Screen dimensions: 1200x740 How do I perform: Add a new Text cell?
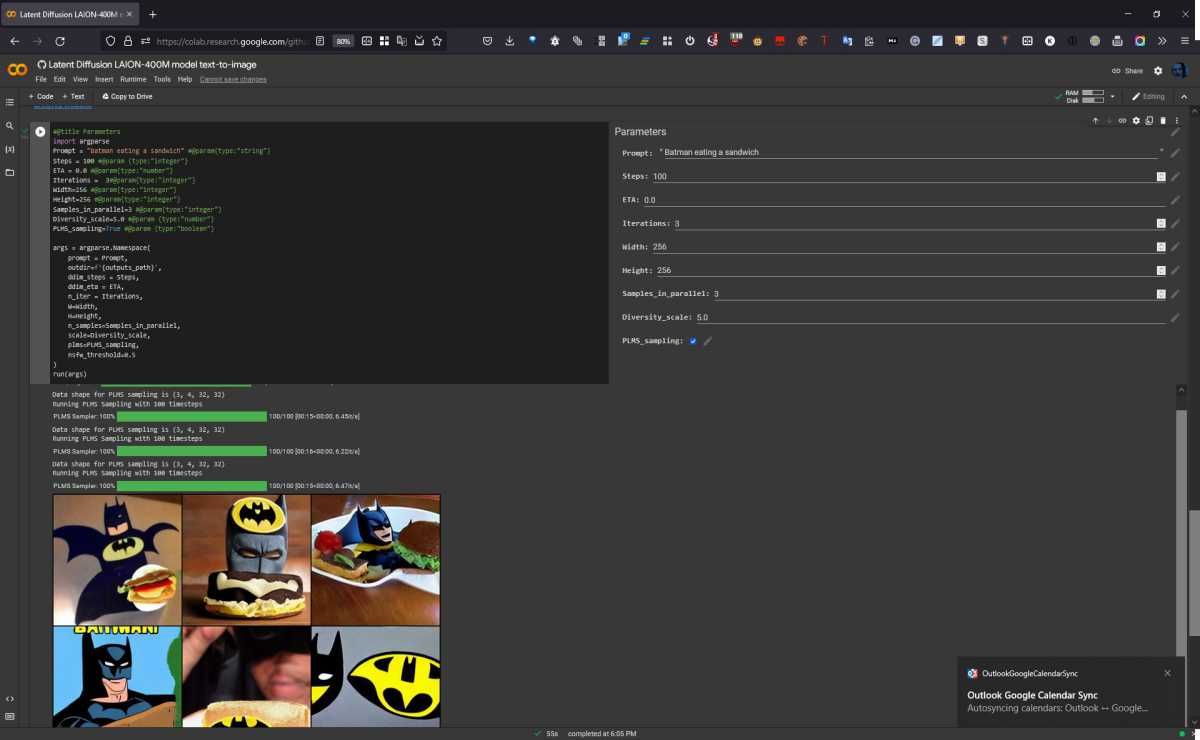73,96
